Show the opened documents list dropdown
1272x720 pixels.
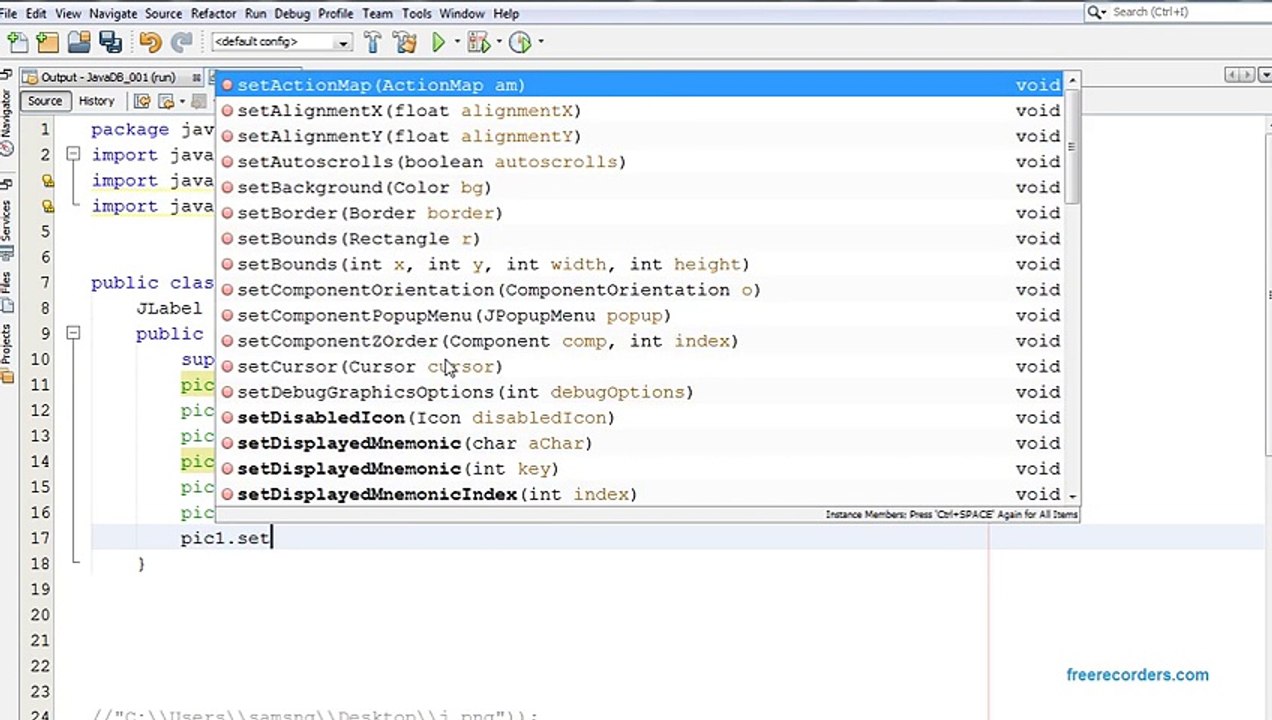click(x=1264, y=75)
